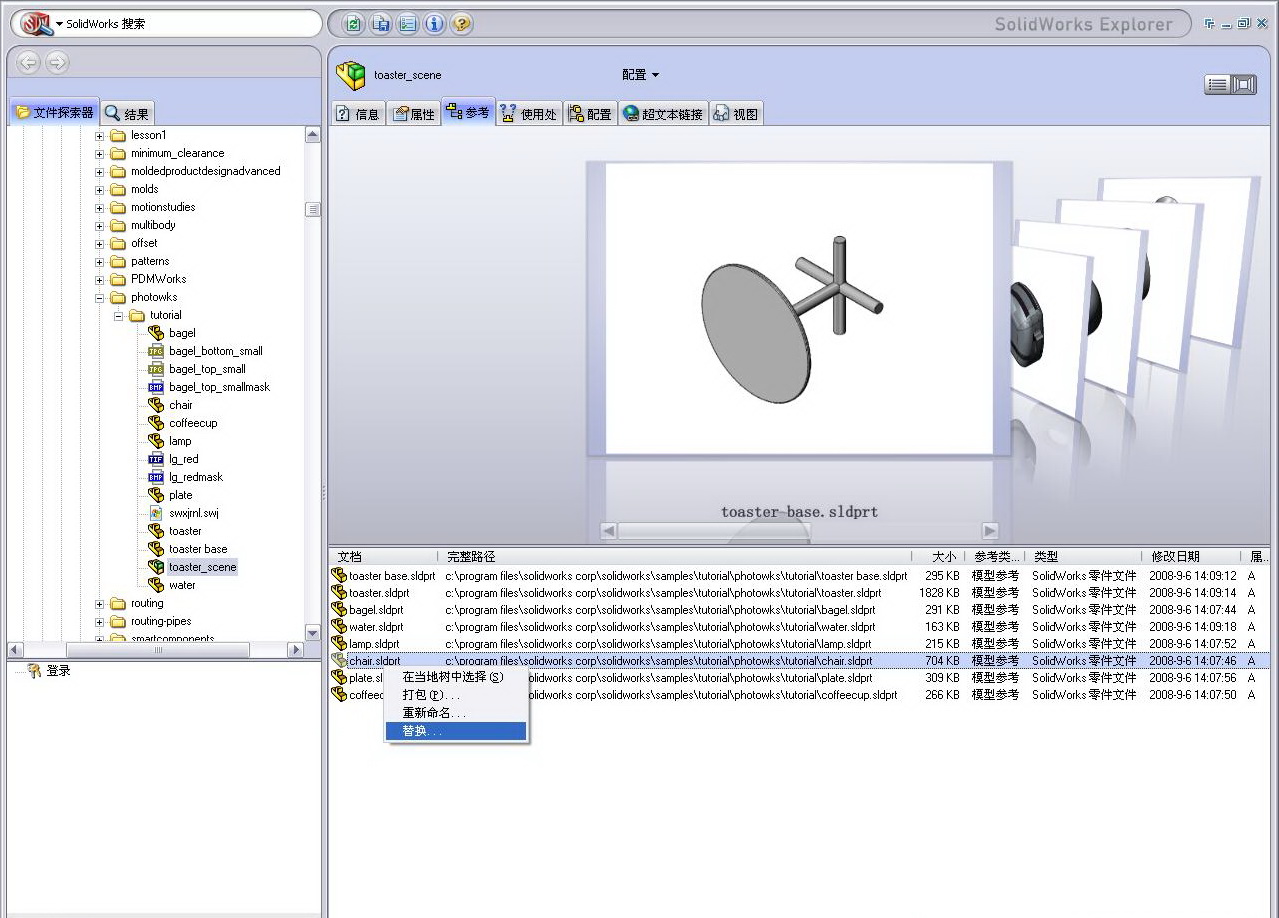Click the toaster_scene assembly icon in the header

click(351, 75)
